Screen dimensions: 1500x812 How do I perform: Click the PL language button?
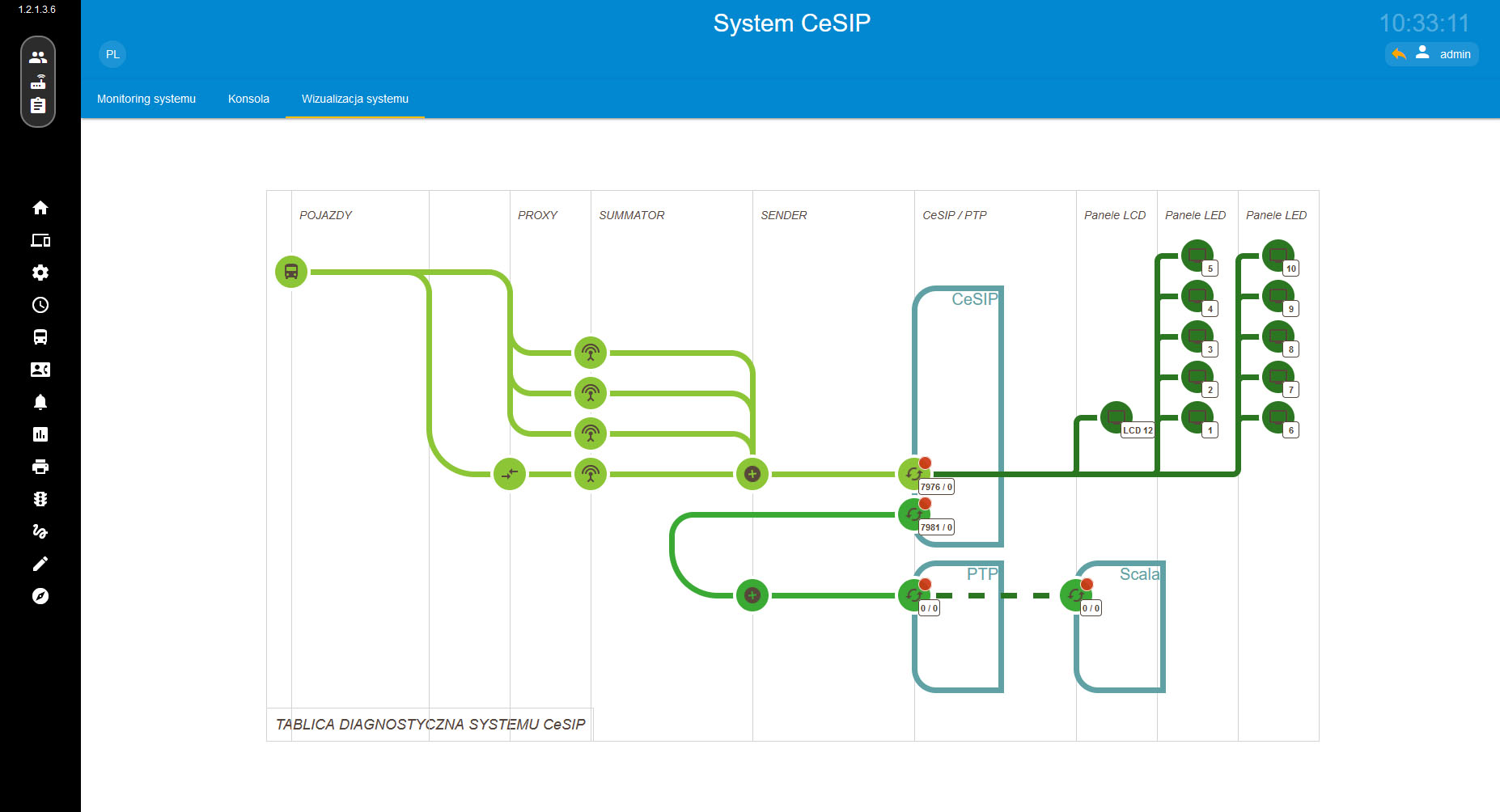click(x=112, y=54)
